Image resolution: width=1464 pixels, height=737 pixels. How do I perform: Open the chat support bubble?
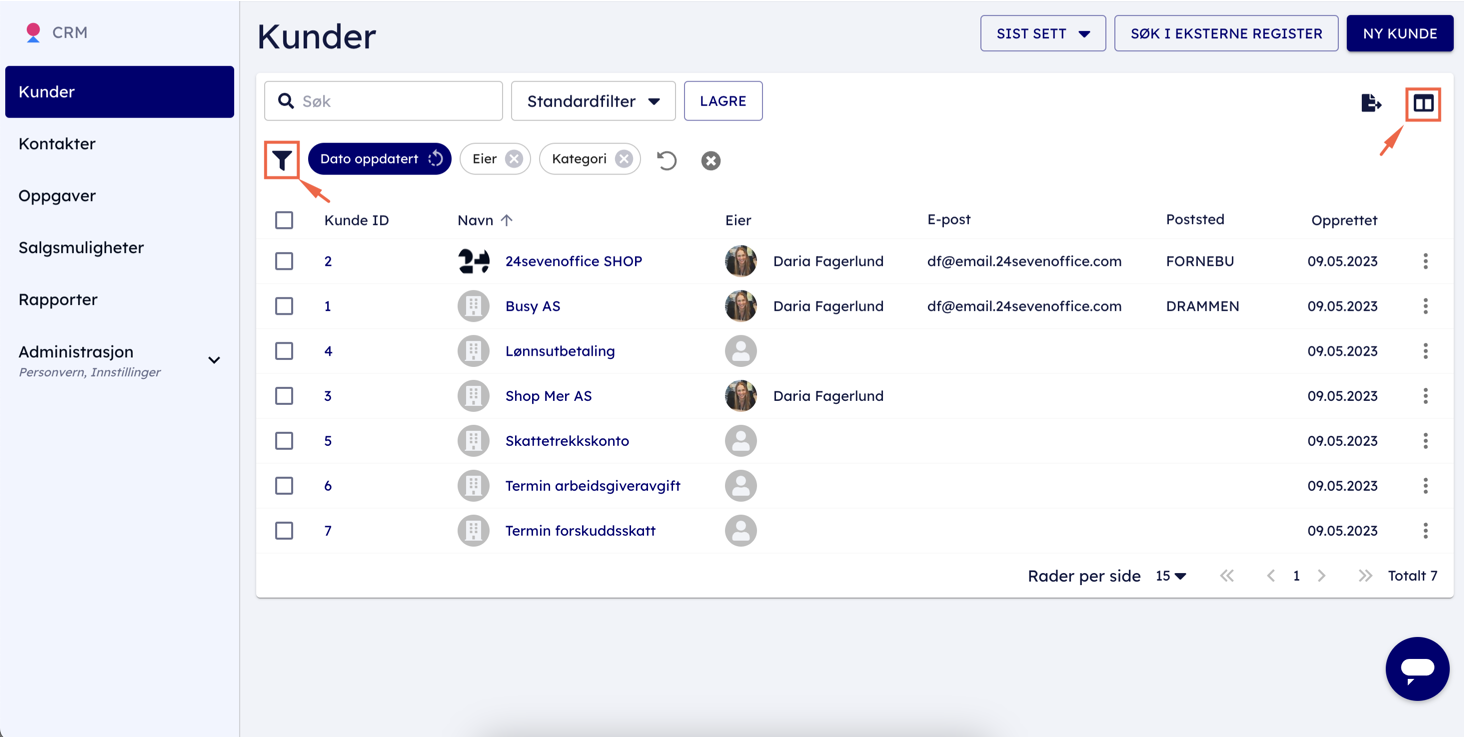click(x=1417, y=668)
